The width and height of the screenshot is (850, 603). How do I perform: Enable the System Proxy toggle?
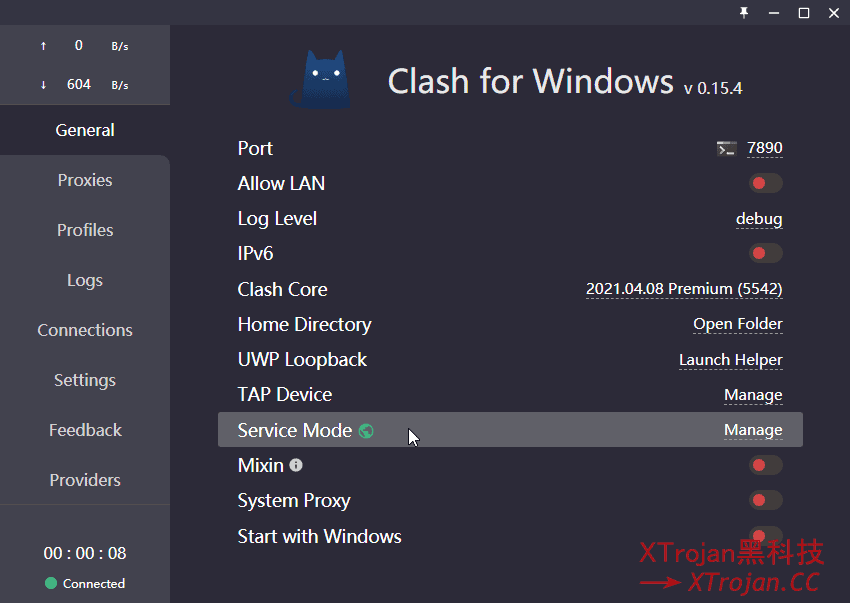(x=765, y=500)
